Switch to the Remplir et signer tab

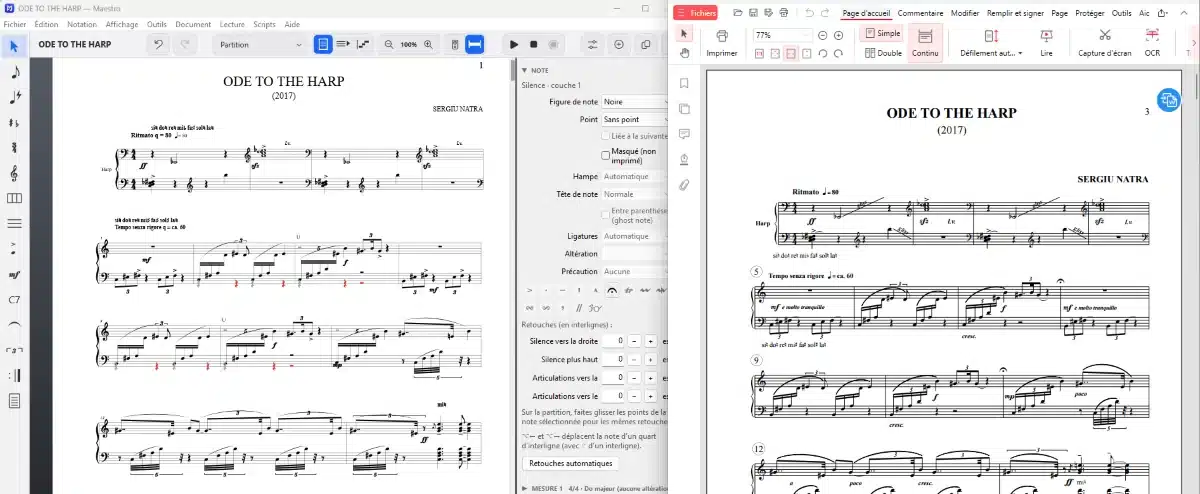point(1014,13)
